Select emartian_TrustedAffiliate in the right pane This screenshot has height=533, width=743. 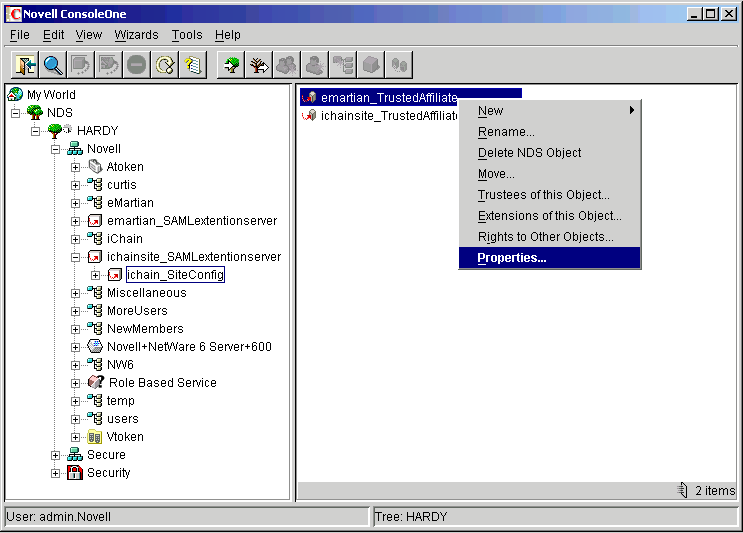click(389, 98)
